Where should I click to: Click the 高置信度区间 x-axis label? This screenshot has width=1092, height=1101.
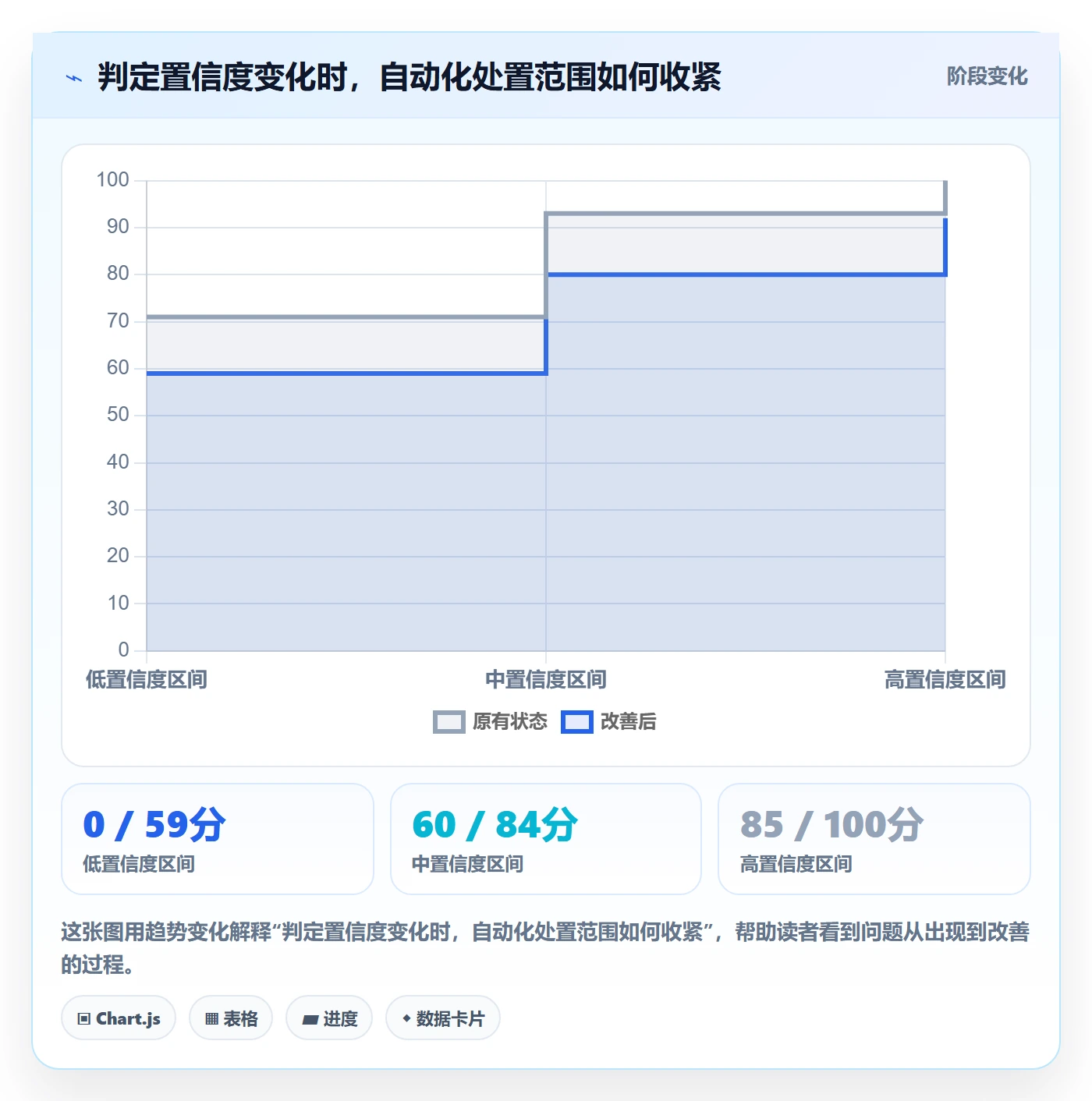[x=945, y=679]
